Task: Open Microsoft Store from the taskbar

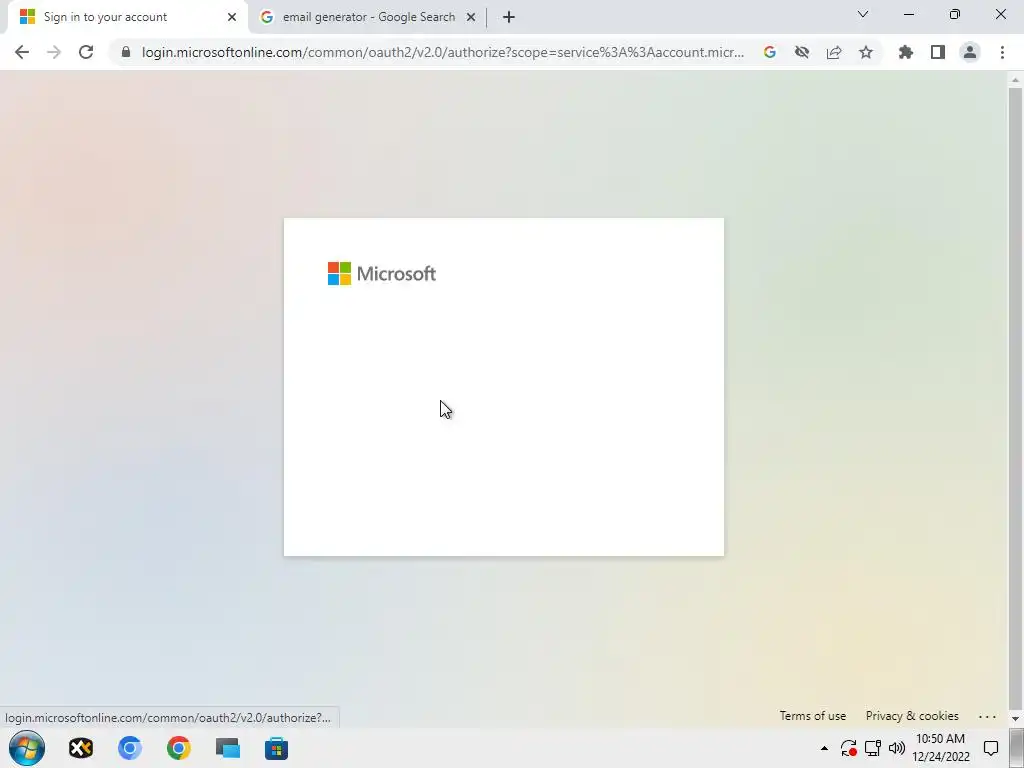Action: coord(276,748)
